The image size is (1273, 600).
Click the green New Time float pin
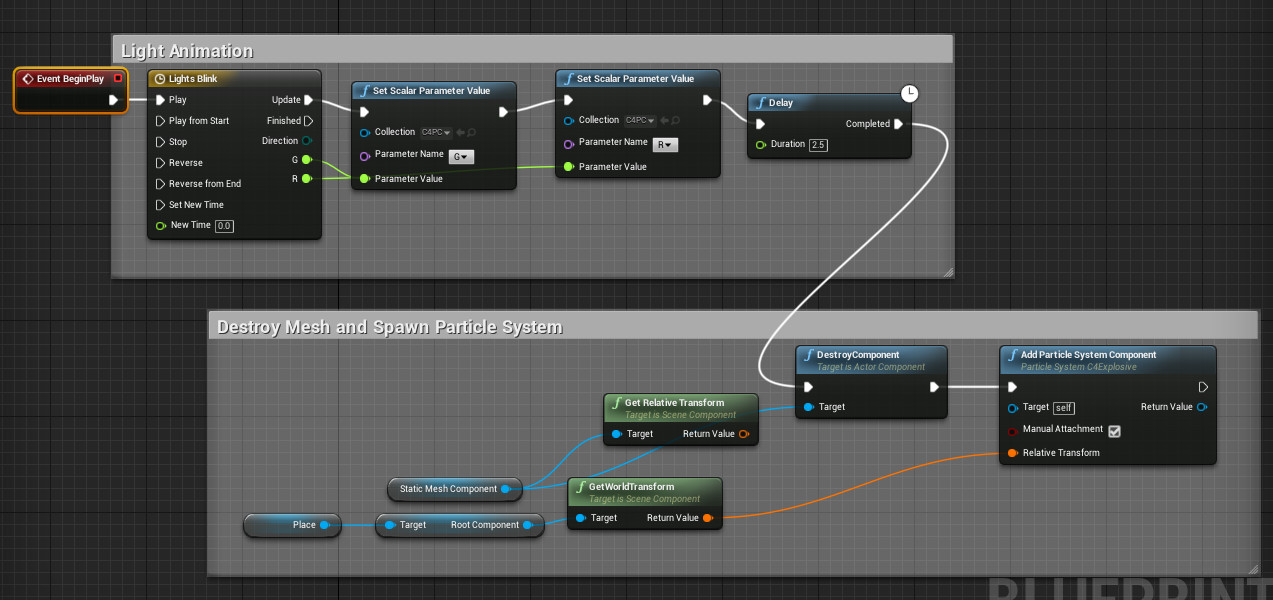tap(160, 225)
